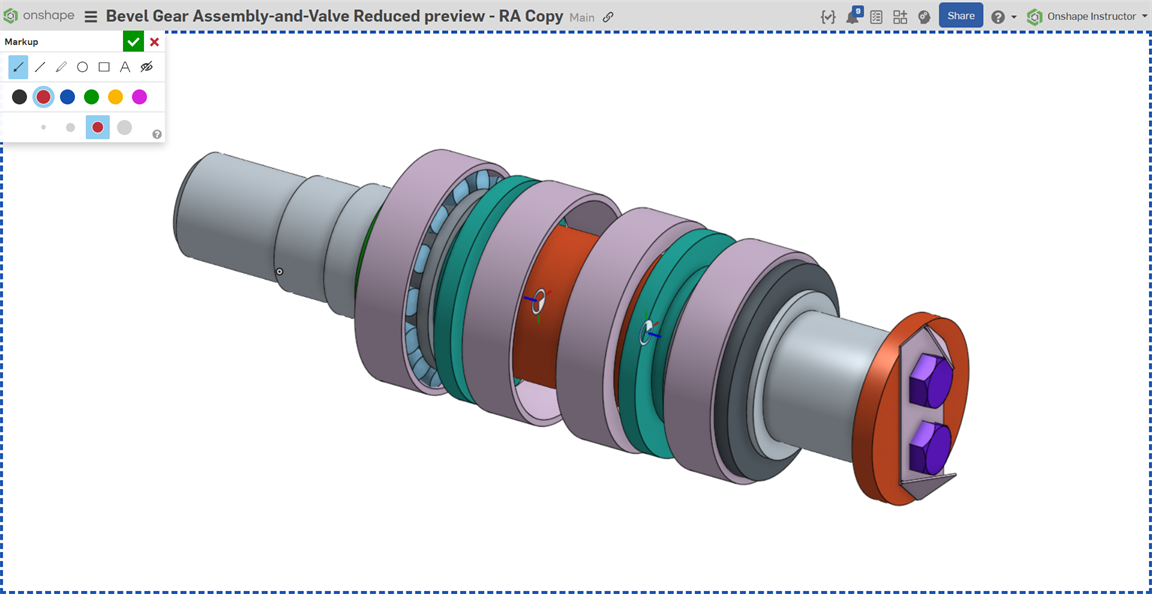1152x594 pixels.
Task: Cancel markup with the red X
Action: tap(154, 42)
